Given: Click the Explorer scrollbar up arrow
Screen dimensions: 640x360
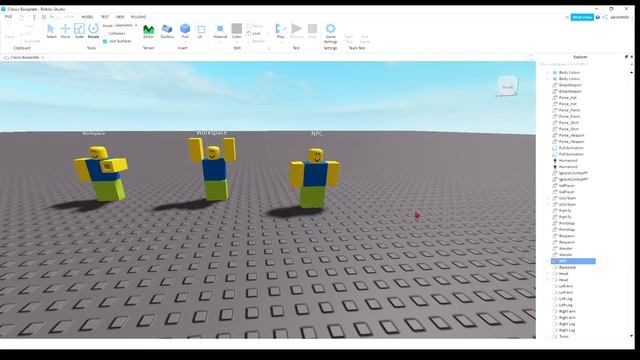Looking at the screenshot, I should coord(632,72).
